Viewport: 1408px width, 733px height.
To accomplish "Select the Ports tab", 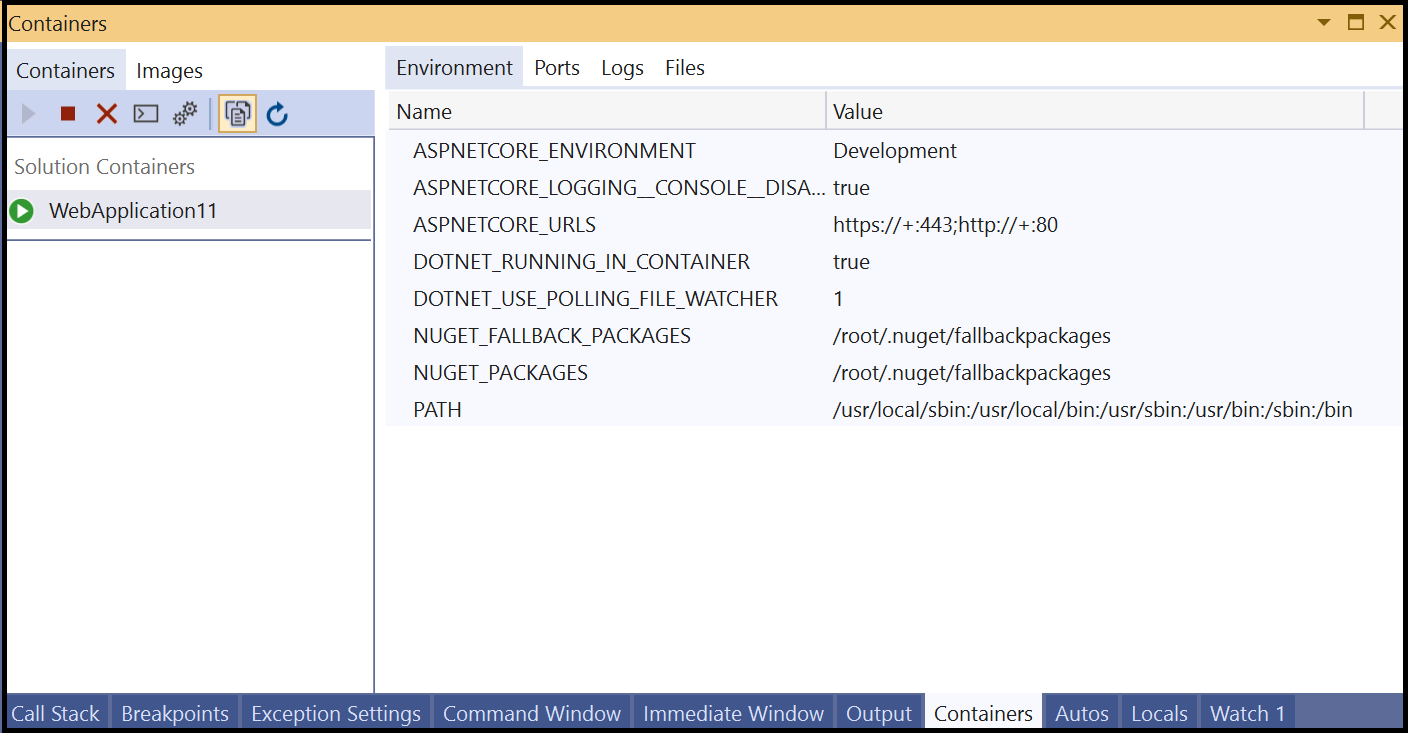I will (556, 67).
